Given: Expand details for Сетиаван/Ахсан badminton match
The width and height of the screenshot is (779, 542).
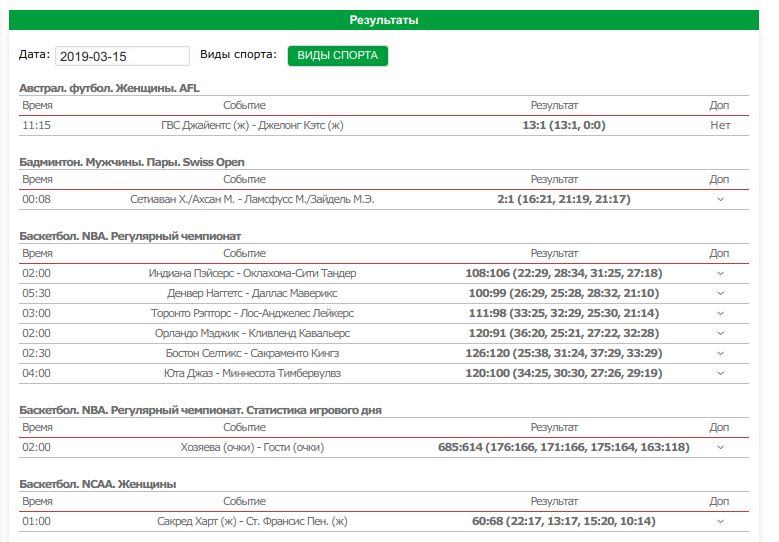Looking at the screenshot, I should [x=720, y=199].
